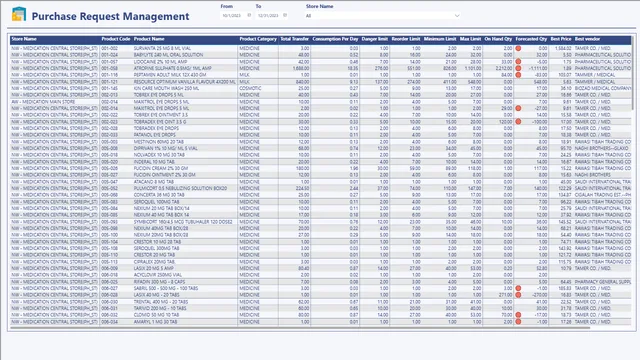Open the Store Name dropdown
The width and height of the screenshot is (640, 360).
tap(383, 16)
